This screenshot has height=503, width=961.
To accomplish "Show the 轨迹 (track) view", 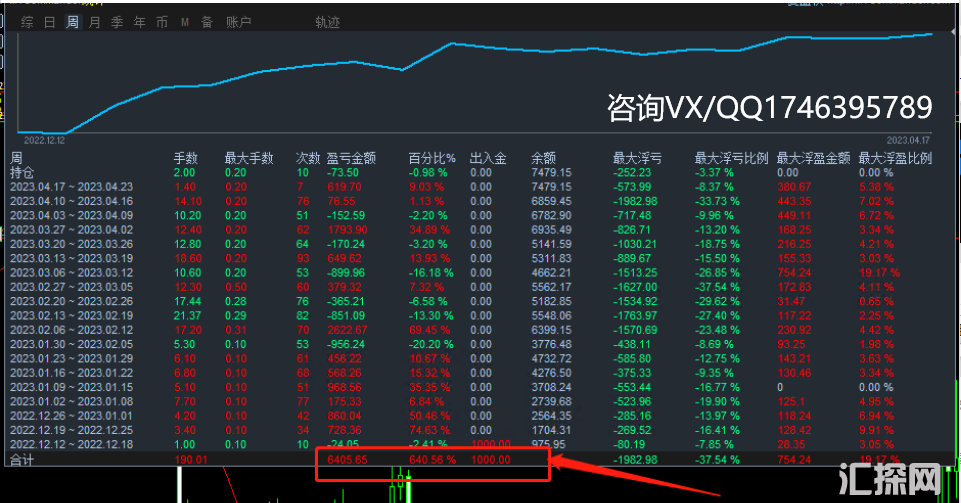I will 327,21.
